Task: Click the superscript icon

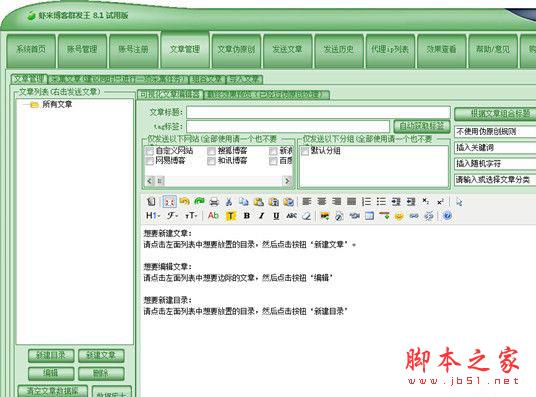Action: pos(441,201)
